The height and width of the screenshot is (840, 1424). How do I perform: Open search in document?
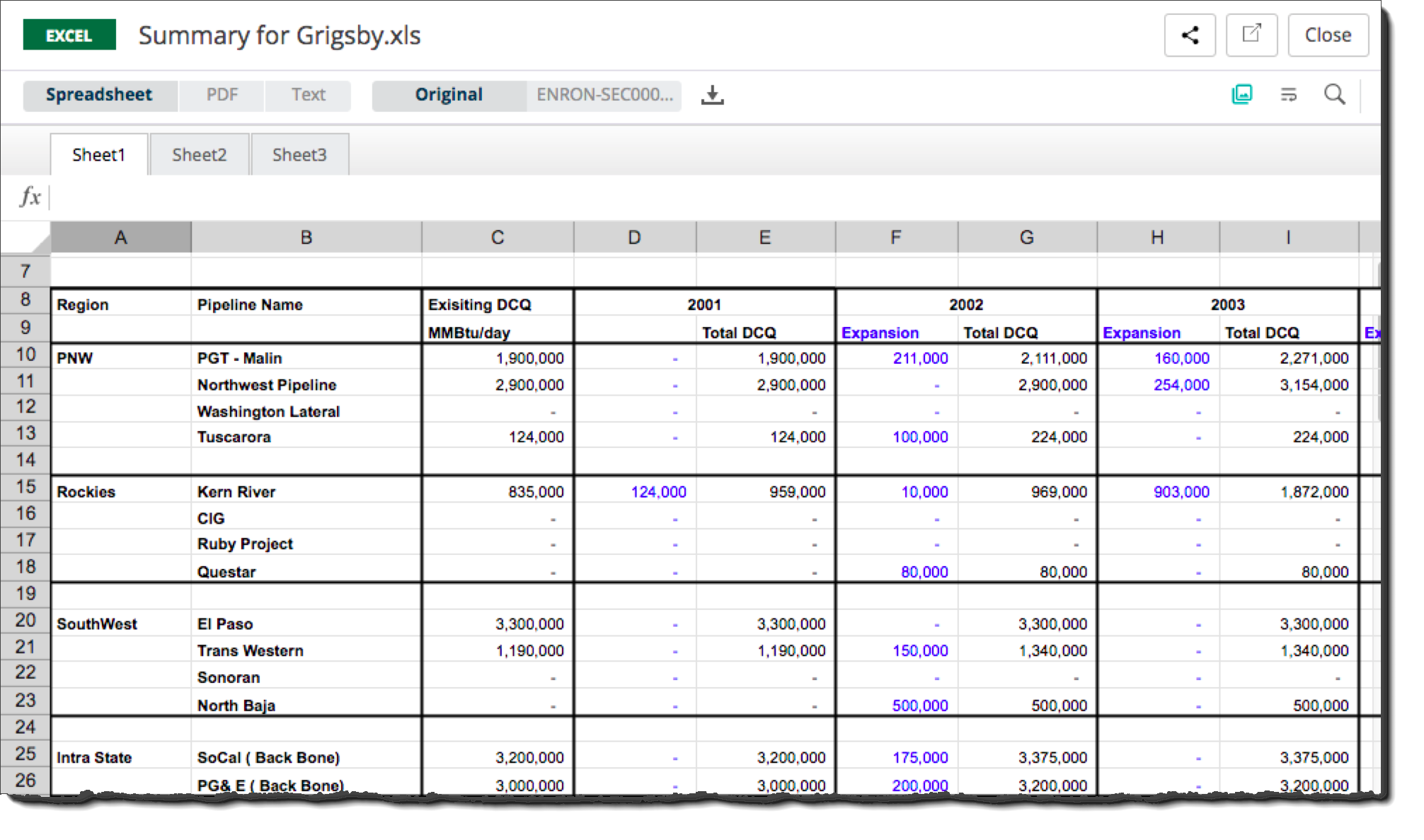(1334, 94)
